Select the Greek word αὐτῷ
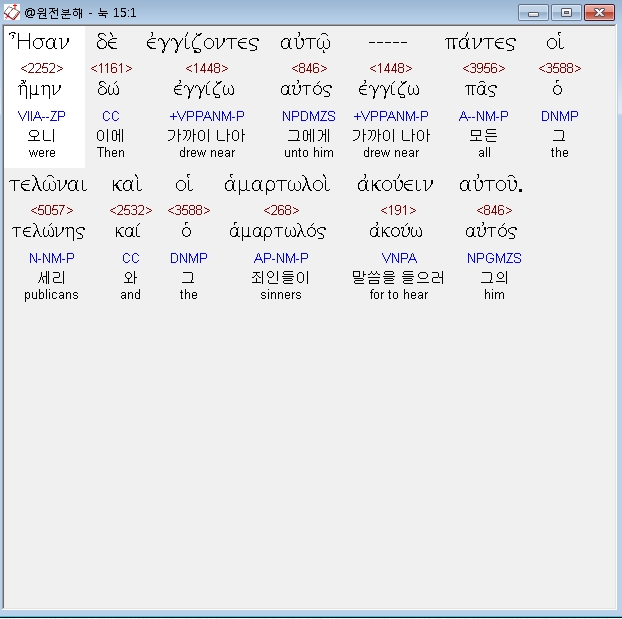 click(305, 42)
